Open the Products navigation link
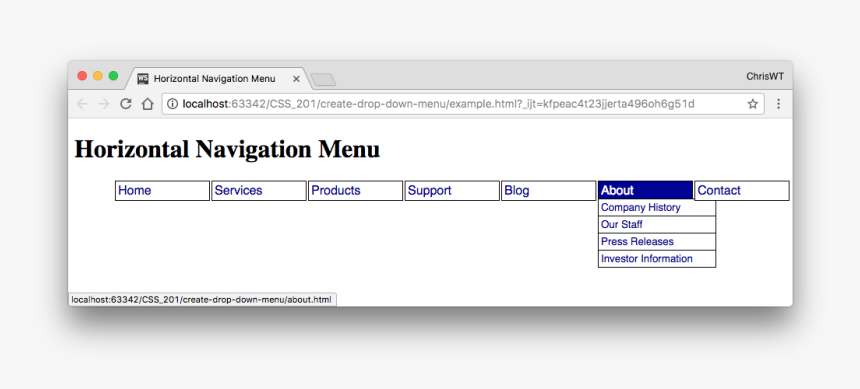 355,191
